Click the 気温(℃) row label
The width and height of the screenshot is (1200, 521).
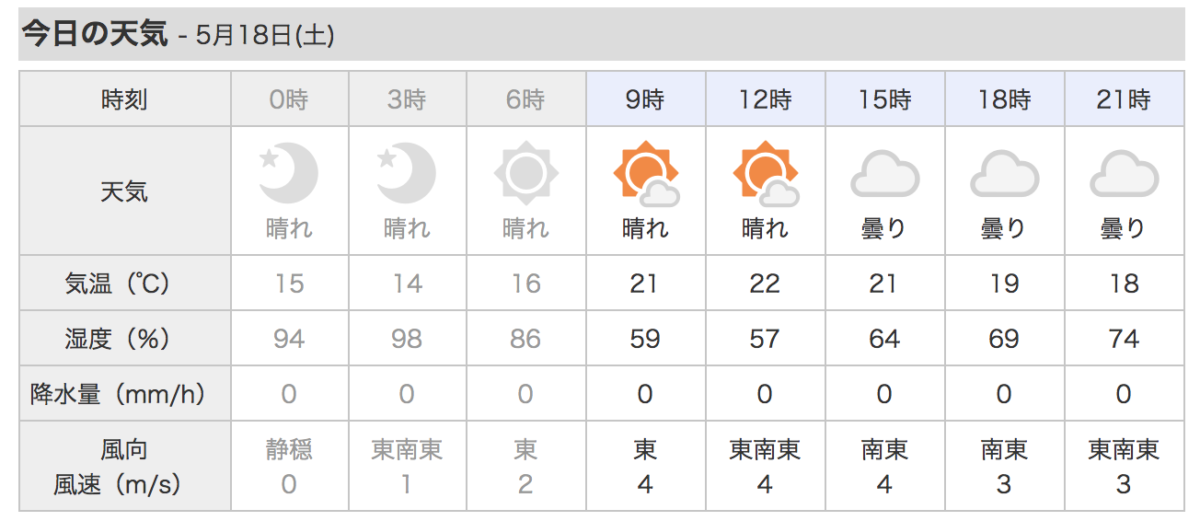click(125, 283)
